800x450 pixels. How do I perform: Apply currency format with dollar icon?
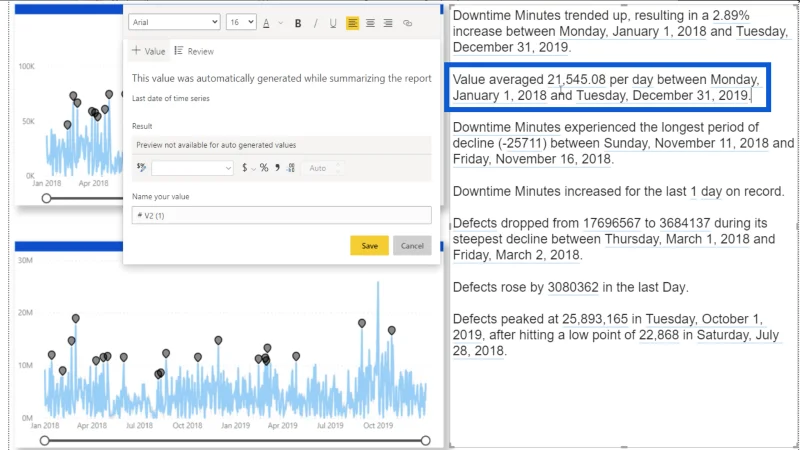(x=244, y=167)
